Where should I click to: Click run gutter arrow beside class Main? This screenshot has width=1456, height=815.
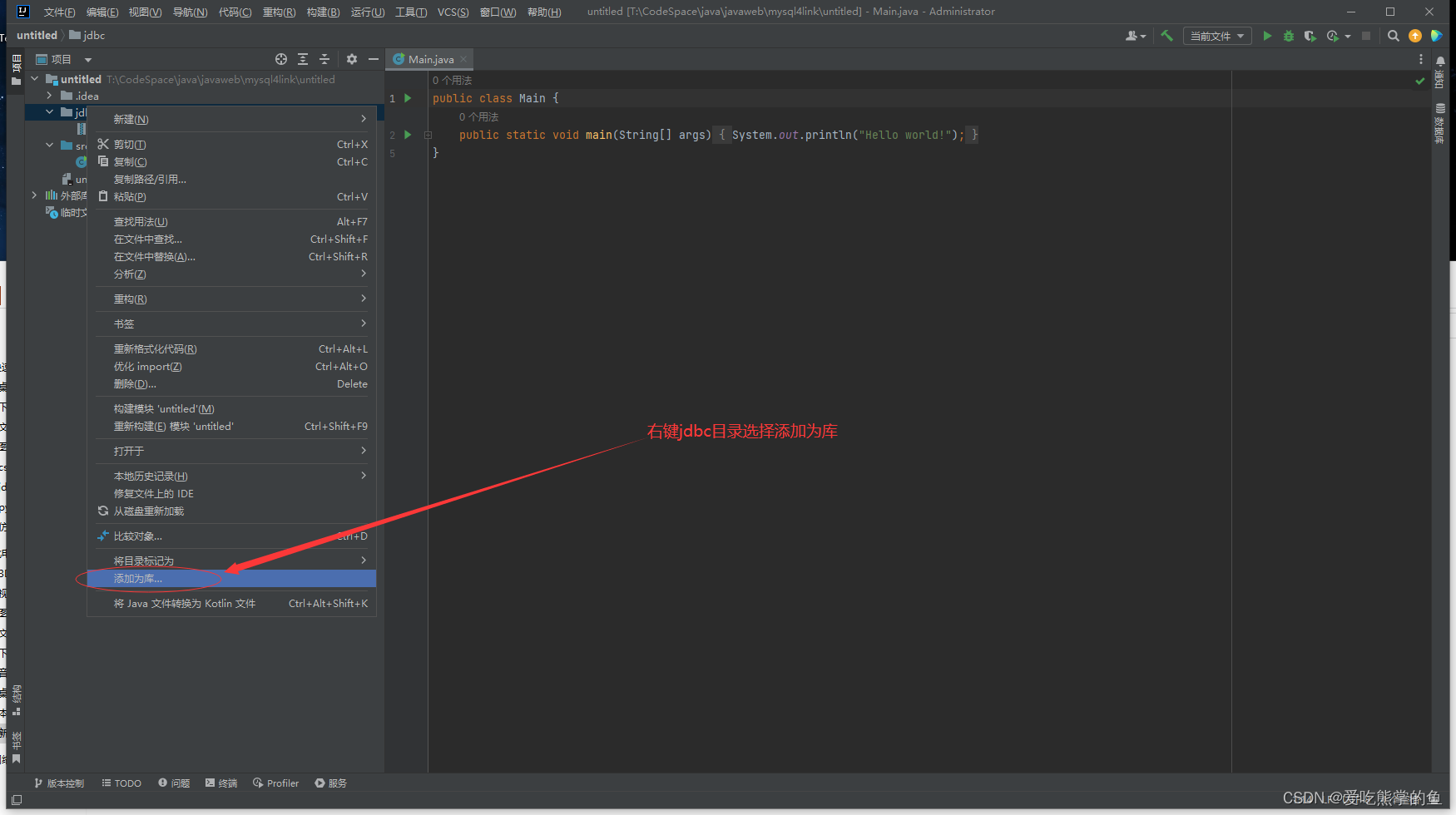pyautogui.click(x=408, y=98)
